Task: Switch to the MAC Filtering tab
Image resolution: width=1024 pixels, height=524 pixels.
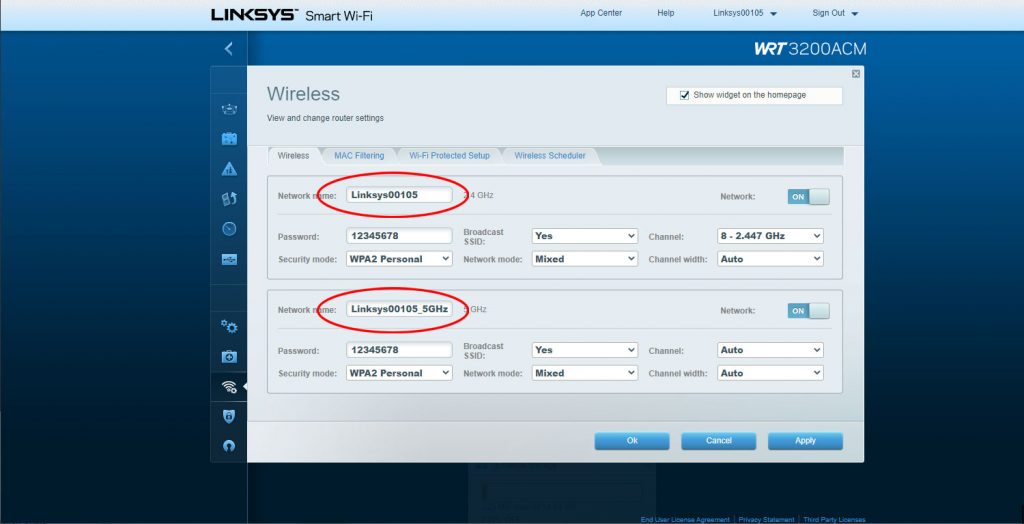Action: [359, 156]
